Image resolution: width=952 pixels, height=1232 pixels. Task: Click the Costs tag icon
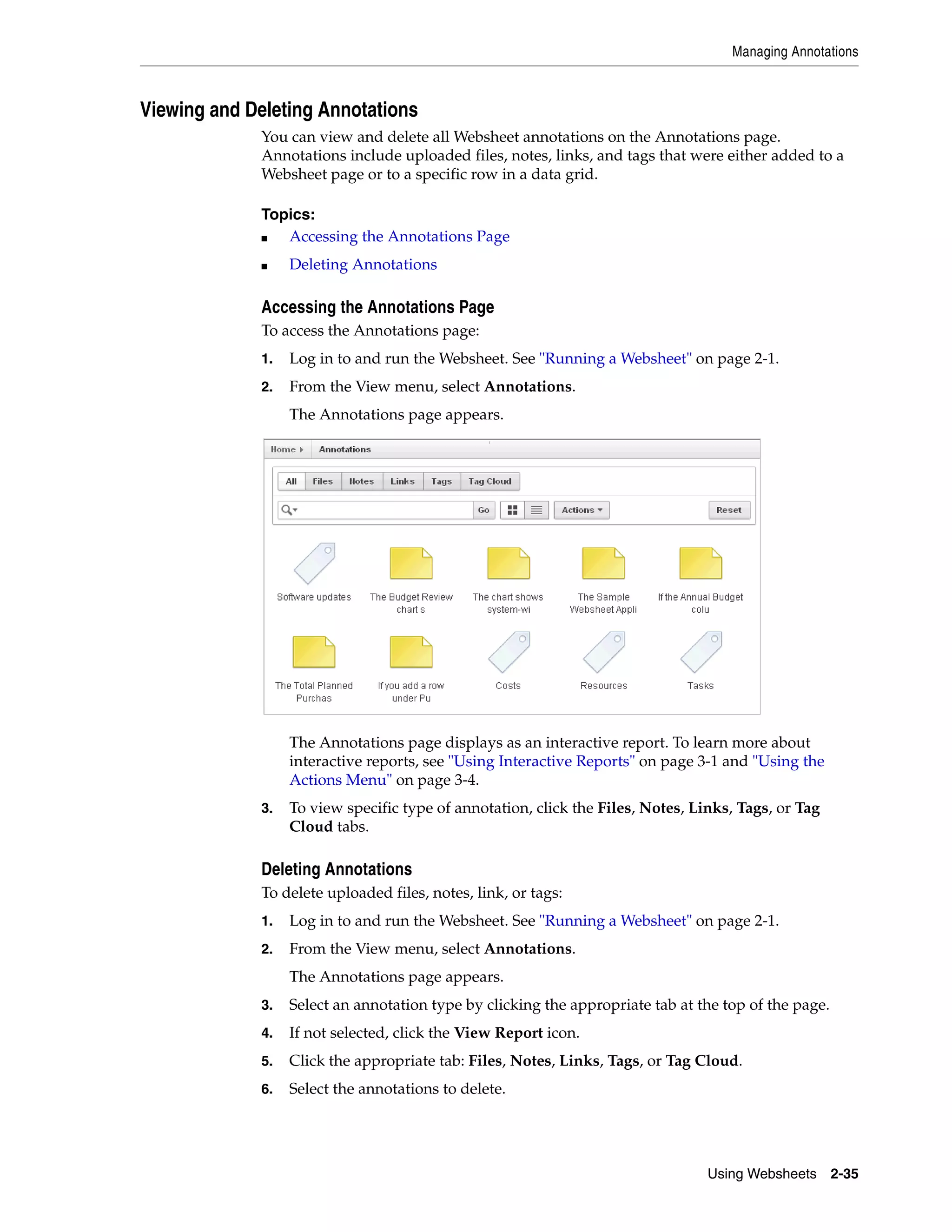[509, 651]
